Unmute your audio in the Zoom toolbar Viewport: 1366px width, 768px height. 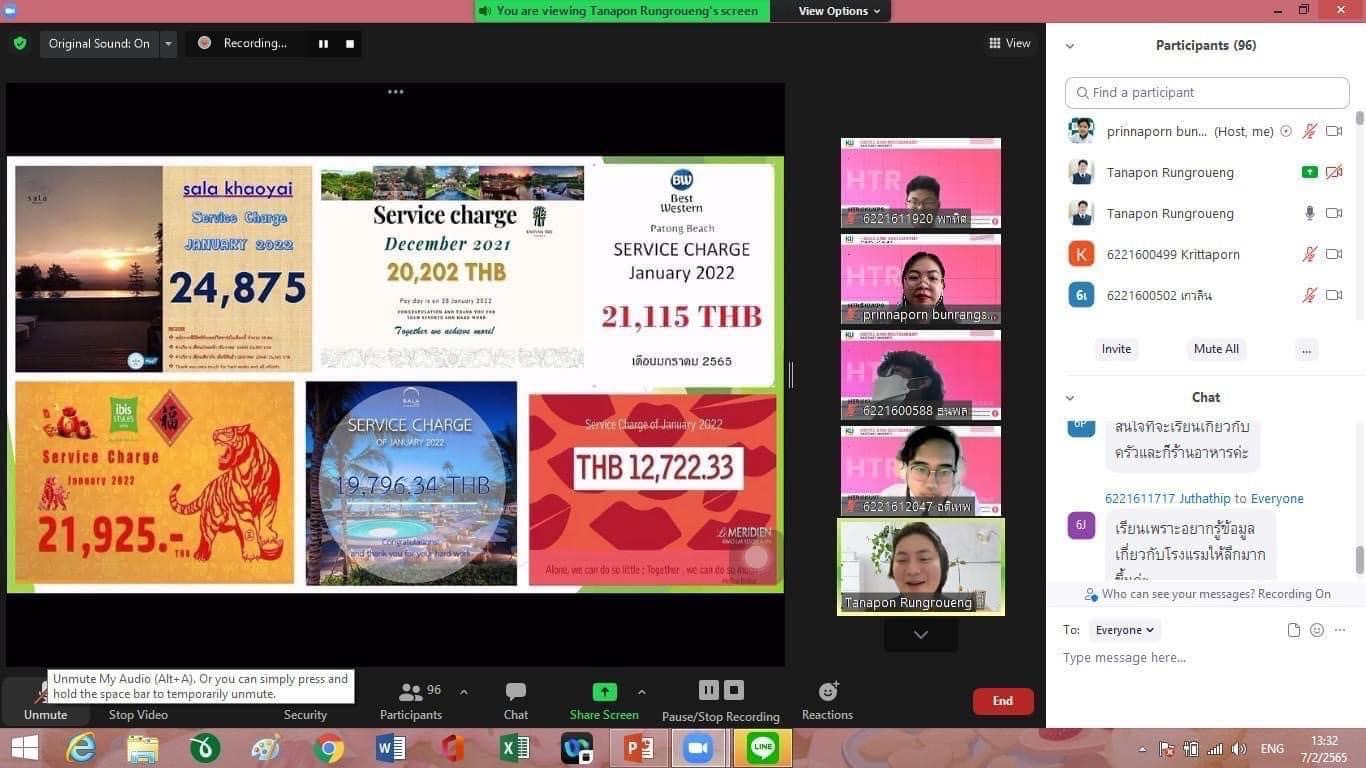coord(45,701)
